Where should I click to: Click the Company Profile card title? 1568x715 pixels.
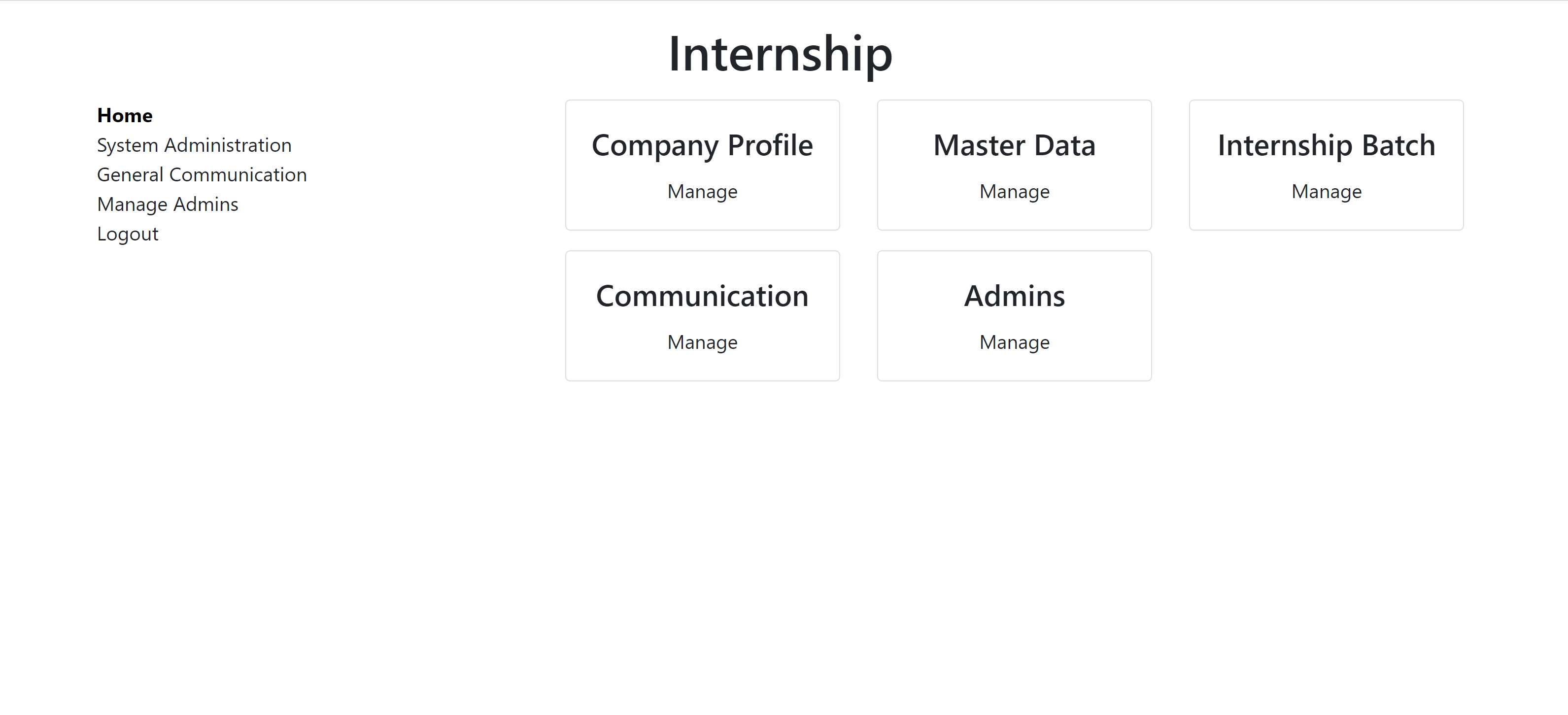702,145
